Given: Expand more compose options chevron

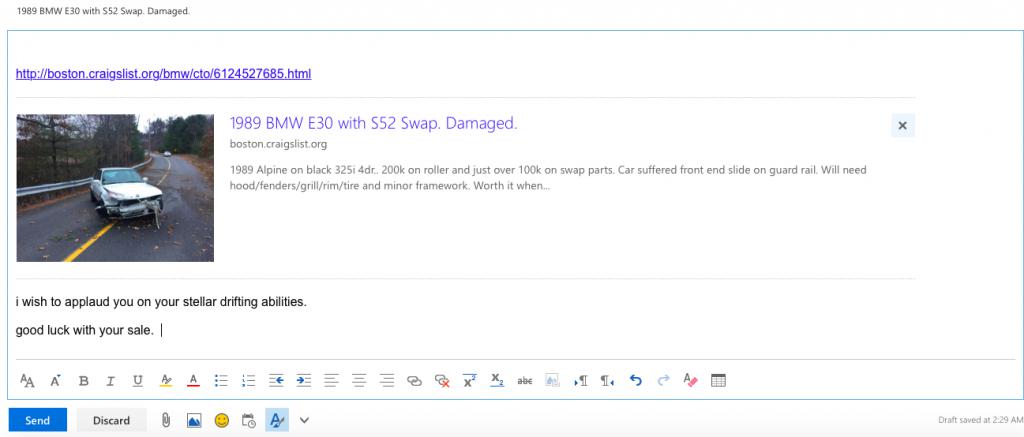Looking at the screenshot, I should (305, 421).
